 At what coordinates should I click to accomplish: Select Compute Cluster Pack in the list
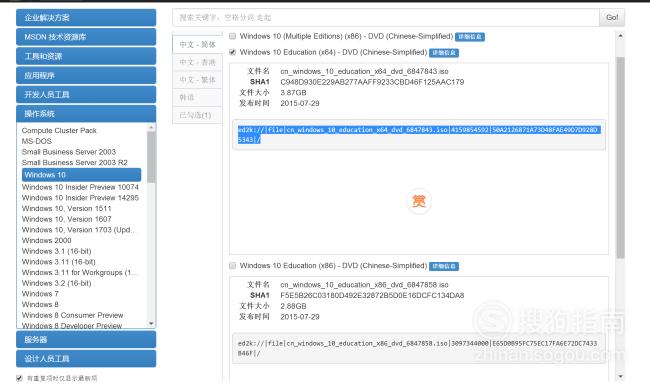point(59,130)
